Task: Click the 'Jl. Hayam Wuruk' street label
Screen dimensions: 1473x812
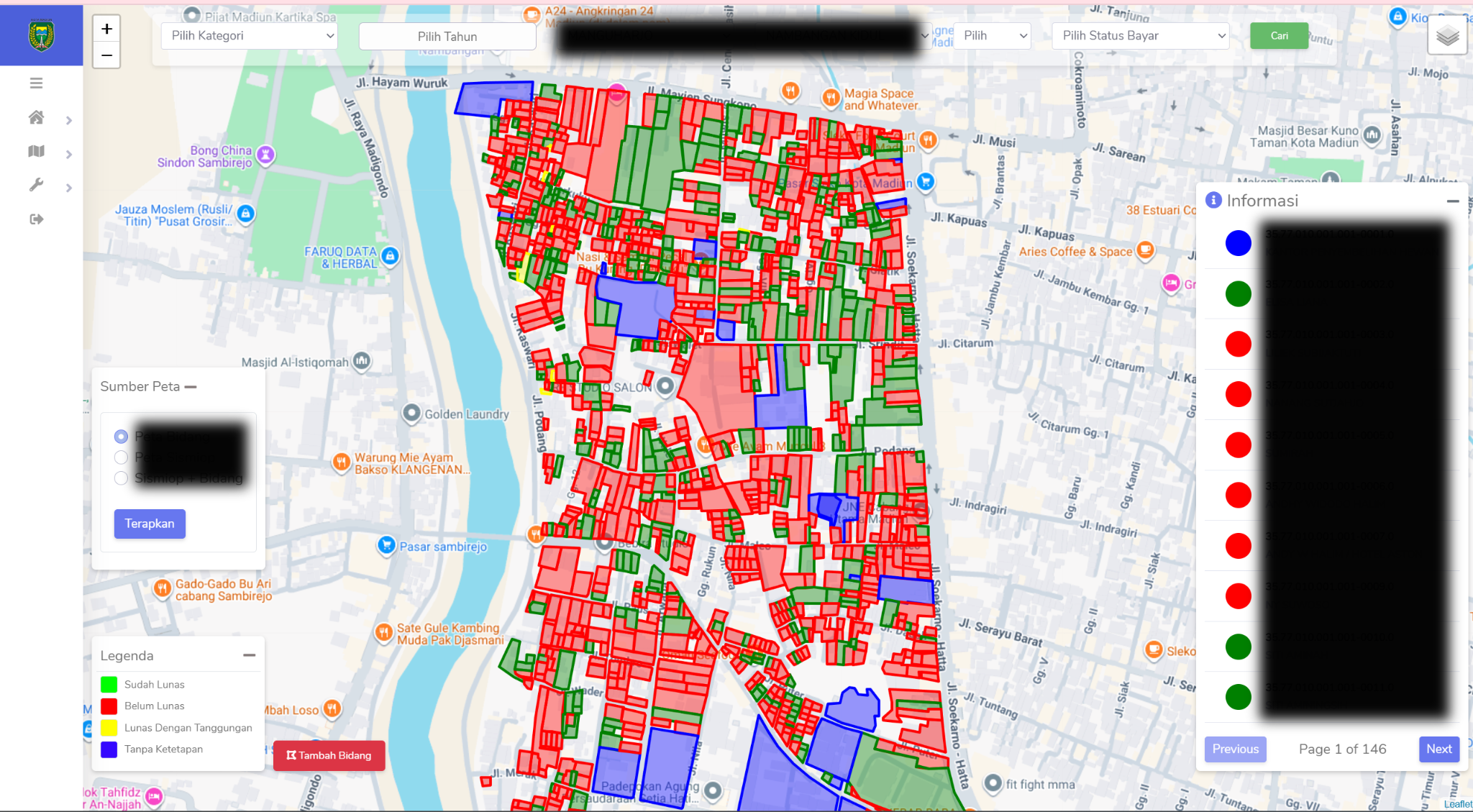Action: 401,83
